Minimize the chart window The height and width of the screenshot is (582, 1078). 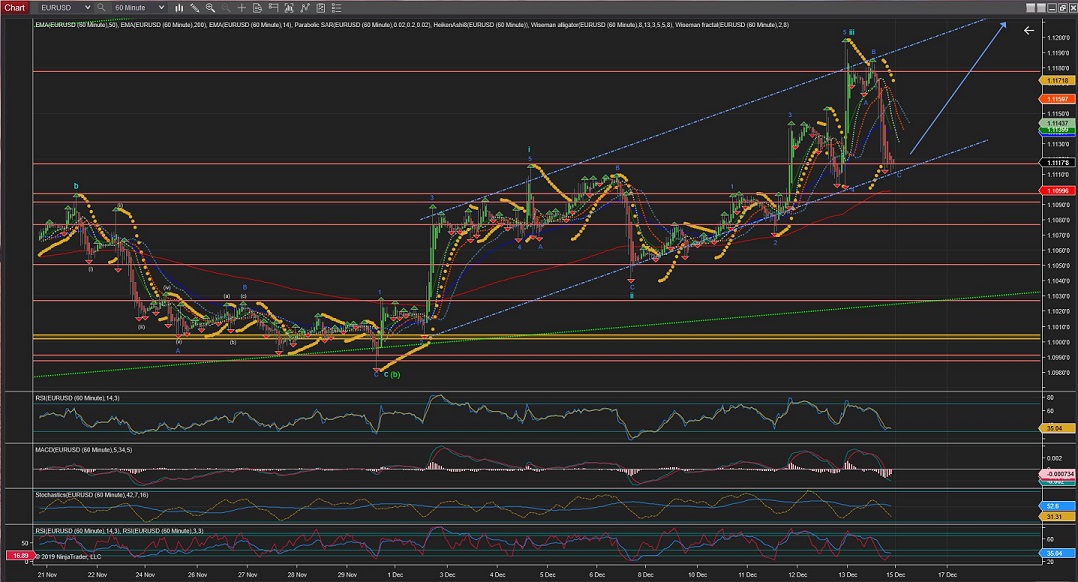(x=1052, y=8)
